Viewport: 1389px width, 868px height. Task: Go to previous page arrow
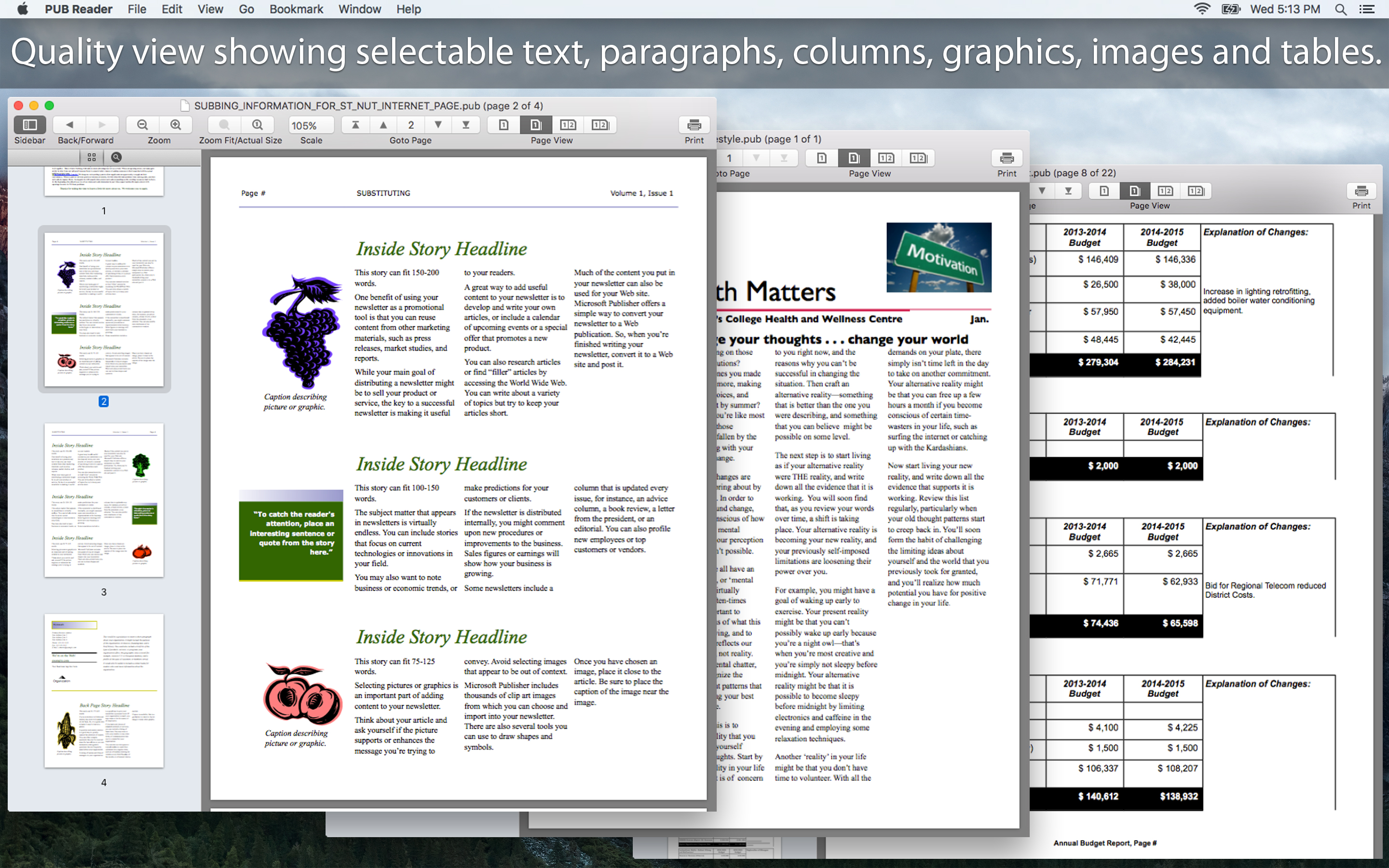383,125
